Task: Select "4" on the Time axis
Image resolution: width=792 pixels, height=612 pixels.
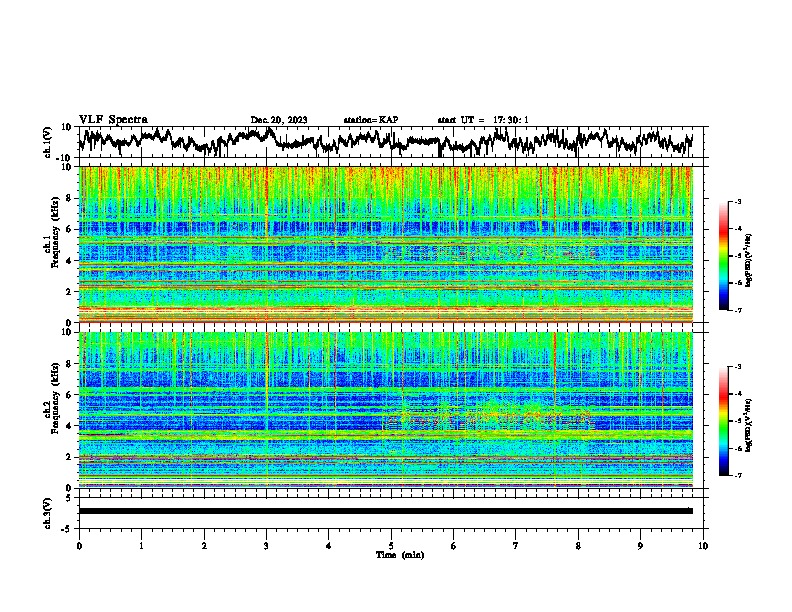Action: pos(329,546)
